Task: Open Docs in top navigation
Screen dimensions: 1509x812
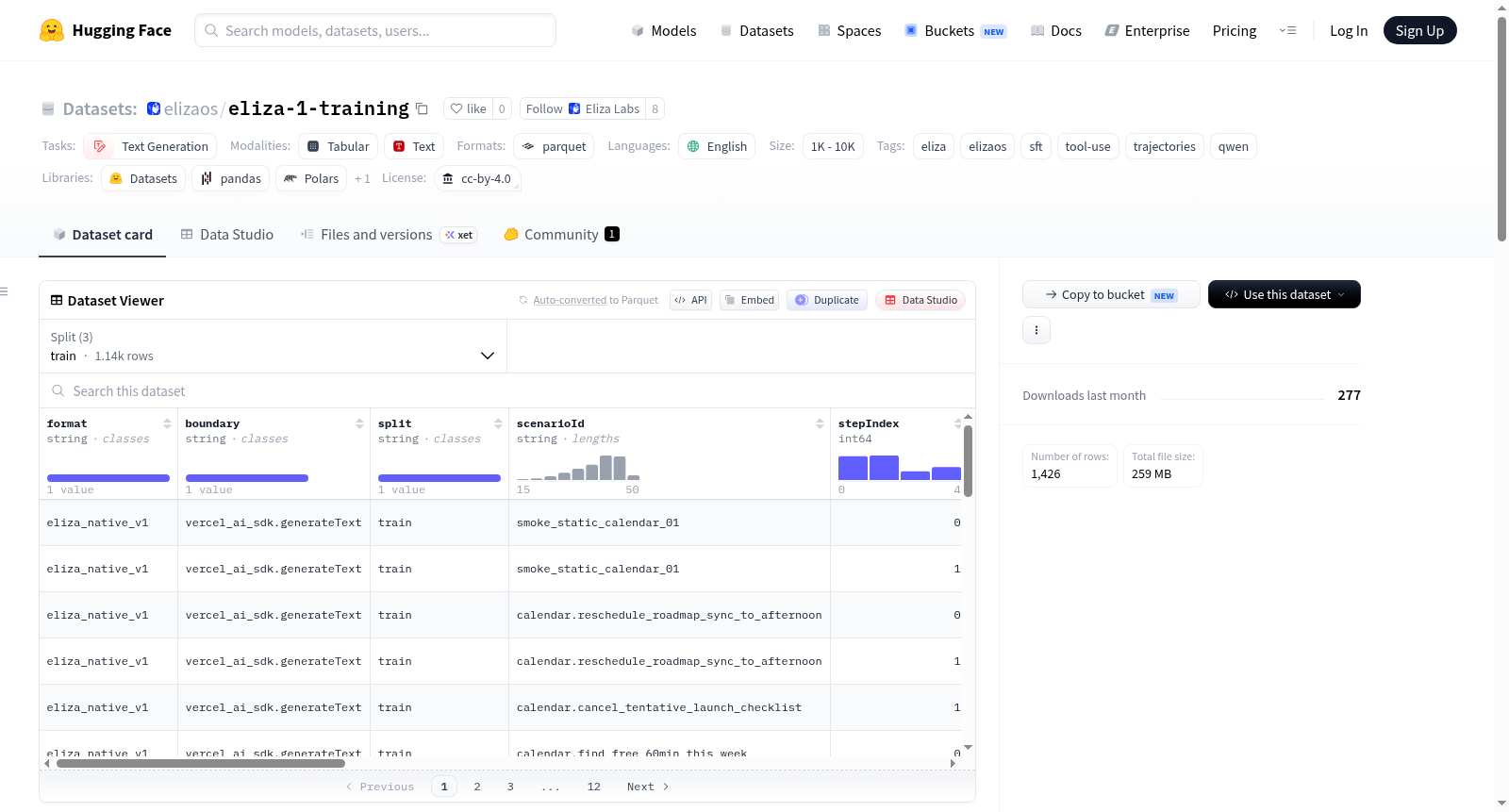Action: pos(1055,30)
